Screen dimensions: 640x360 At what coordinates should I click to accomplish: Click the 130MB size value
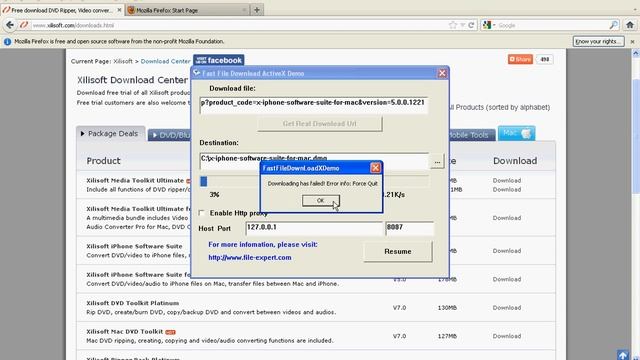pos(447,308)
